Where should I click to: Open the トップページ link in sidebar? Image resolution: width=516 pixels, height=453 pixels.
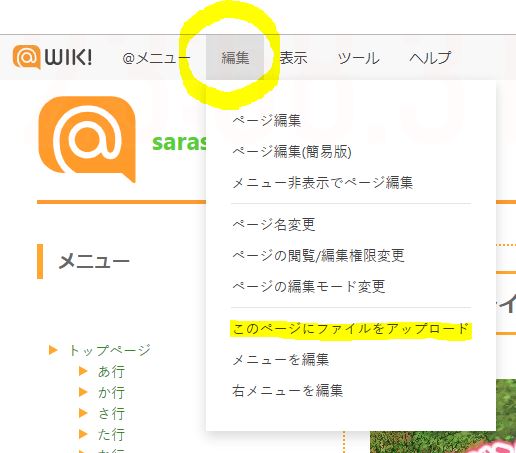[110, 350]
